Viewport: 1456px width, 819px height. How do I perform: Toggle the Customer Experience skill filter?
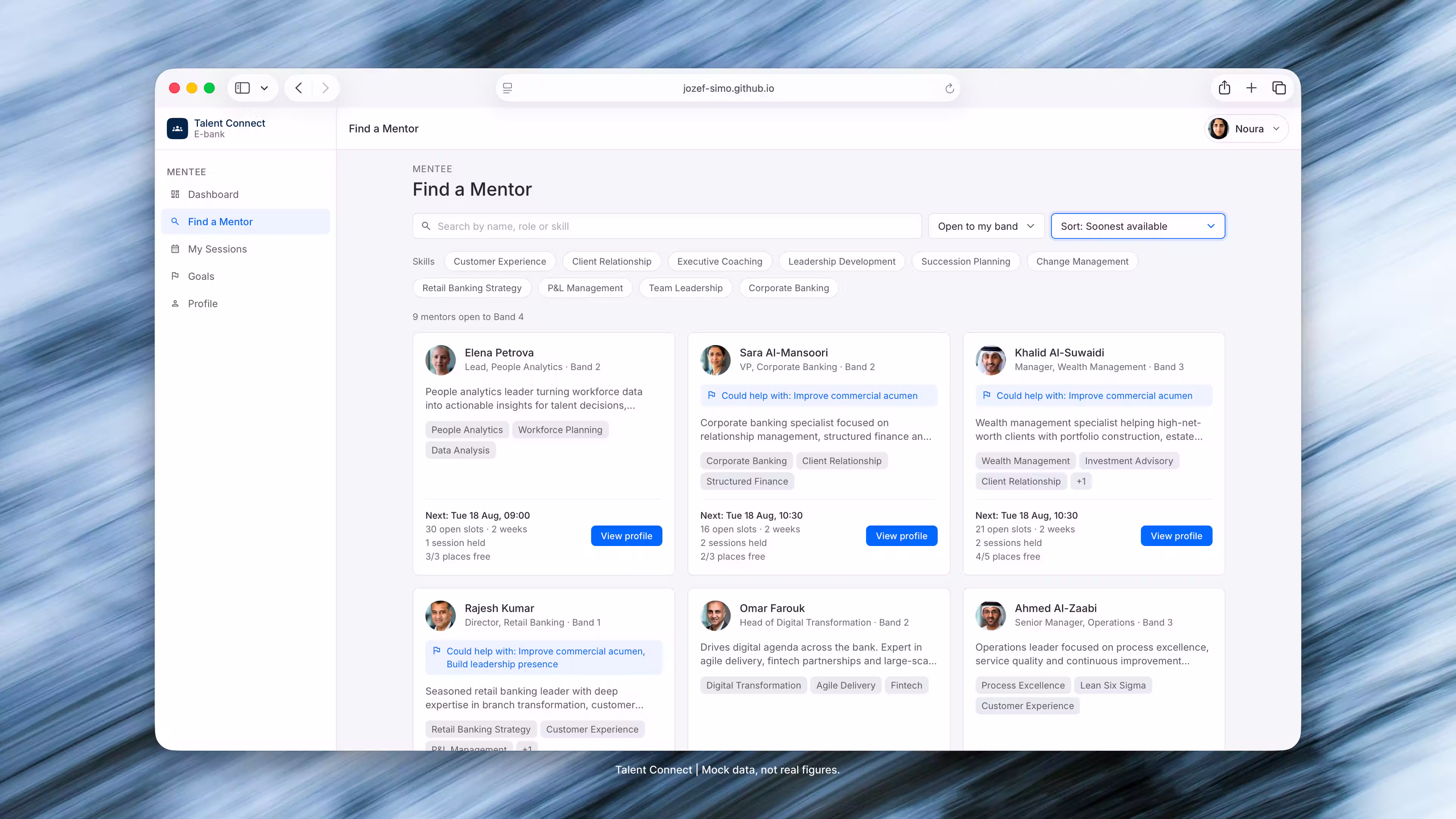[x=500, y=261]
